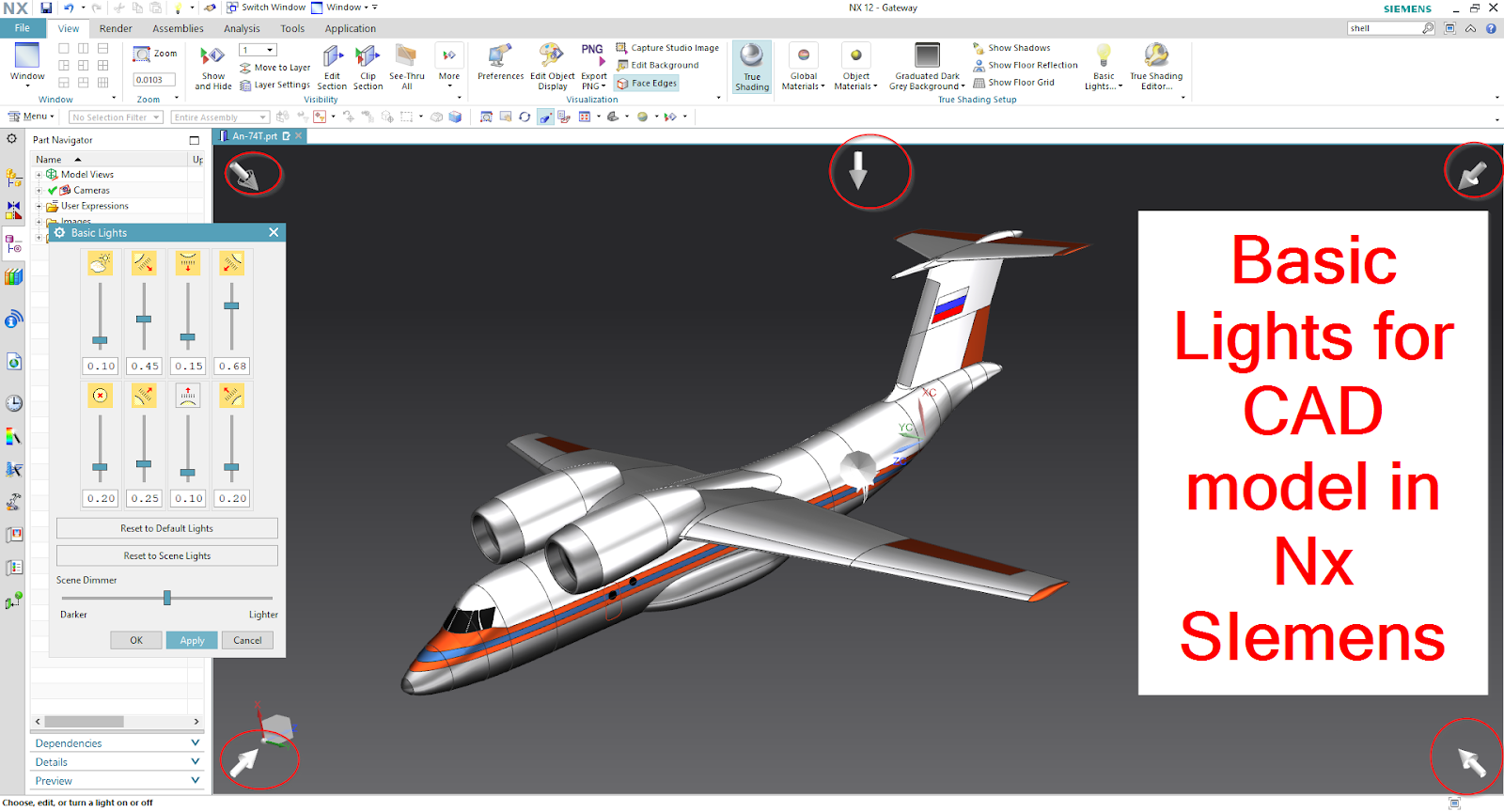Open Layer Settings
This screenshot has width=1504, height=812.
click(x=274, y=85)
